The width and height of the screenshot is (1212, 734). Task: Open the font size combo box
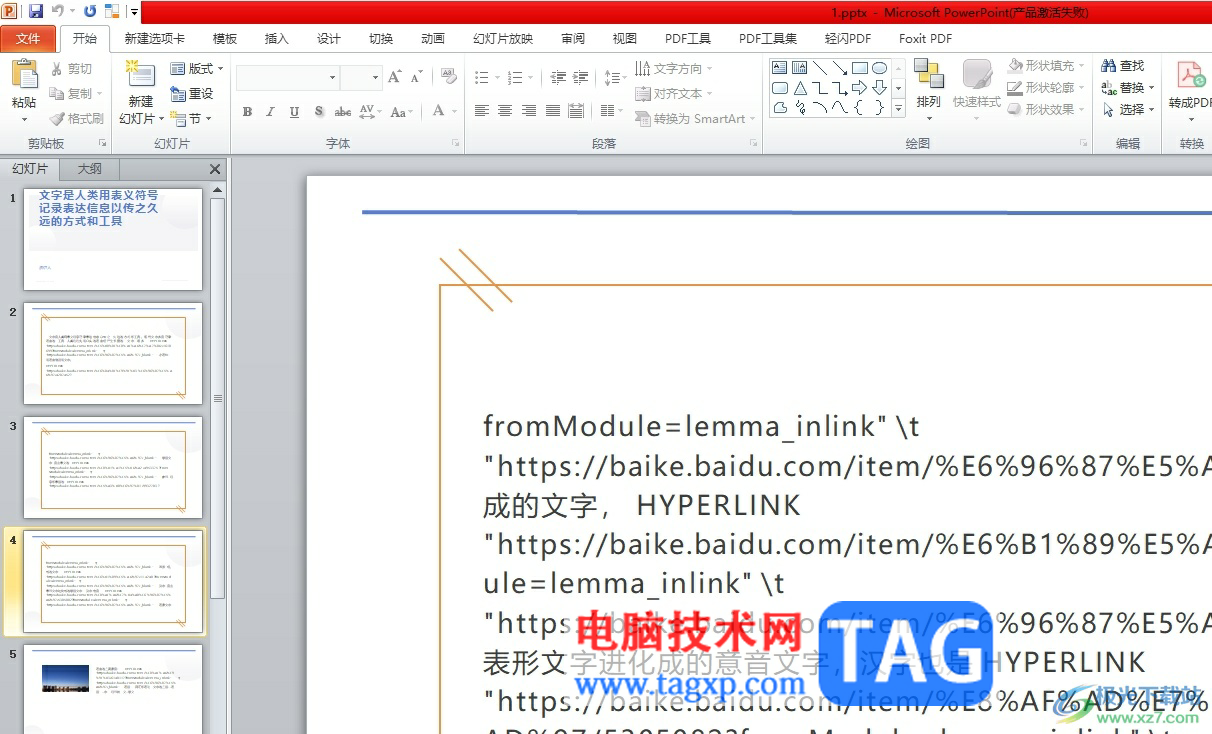(361, 77)
